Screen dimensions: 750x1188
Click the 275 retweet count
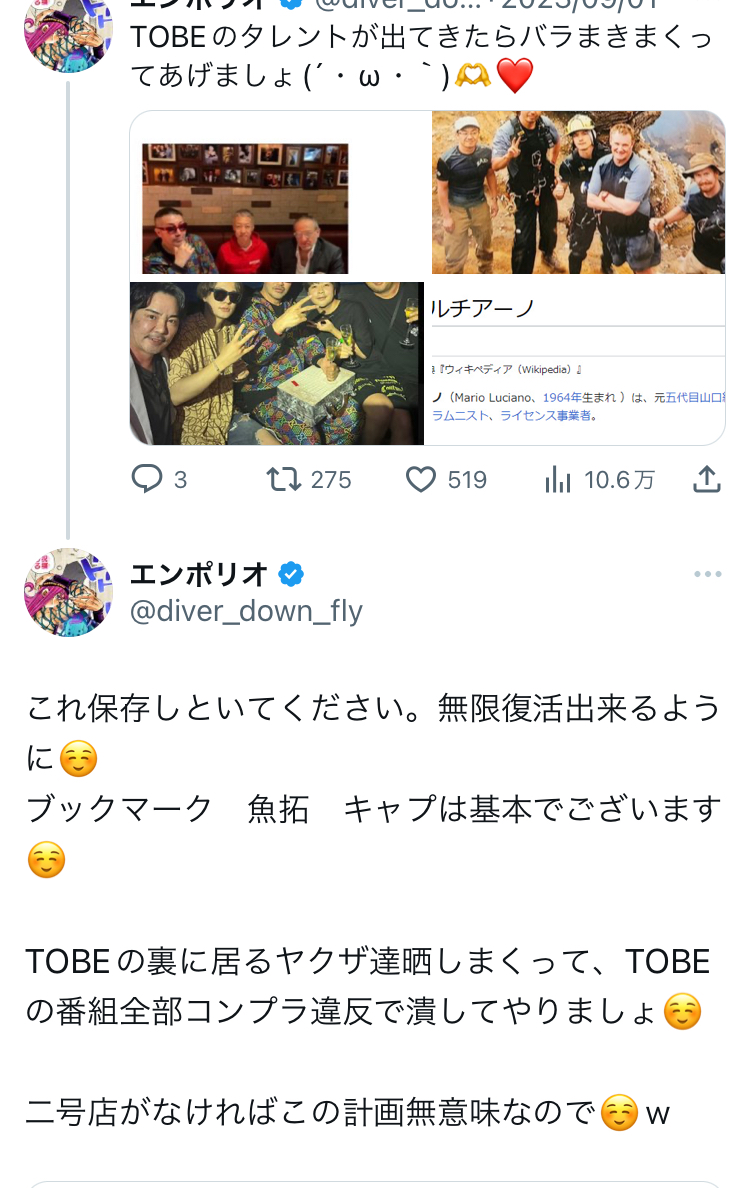pos(330,480)
